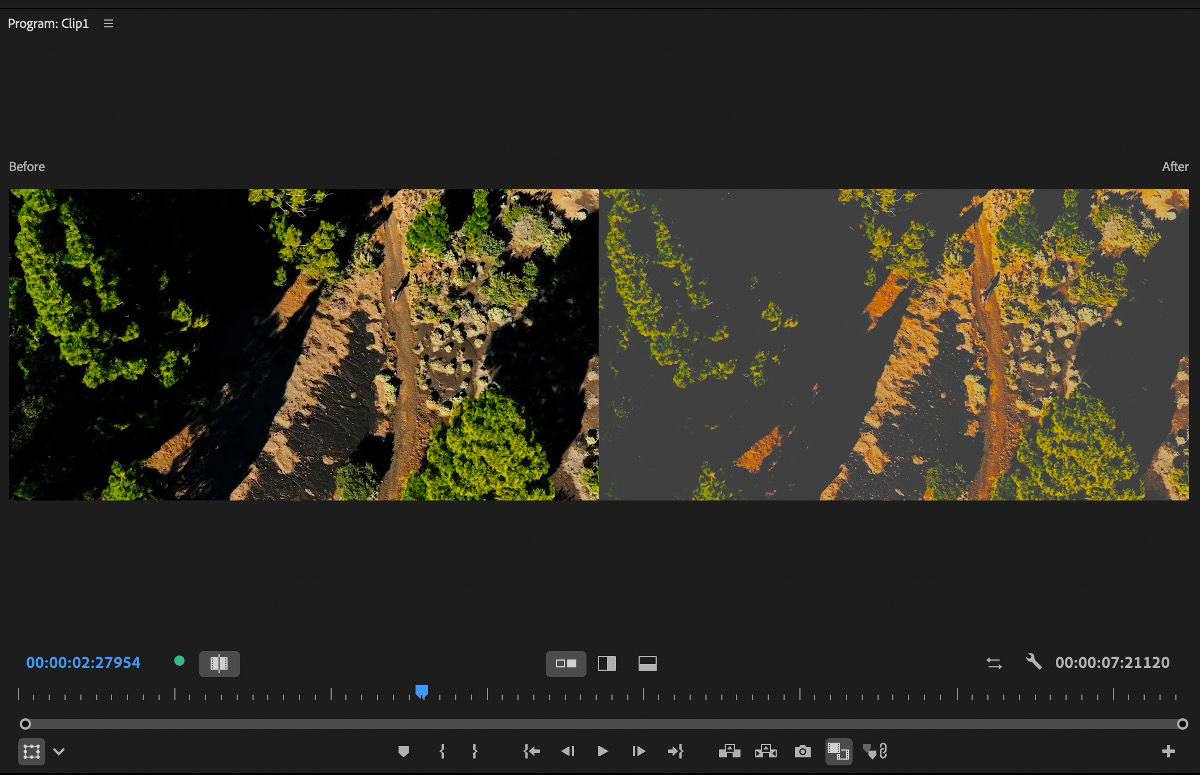Image resolution: width=1200 pixels, height=775 pixels.
Task: Click the swap sides arrows icon
Action: (993, 662)
